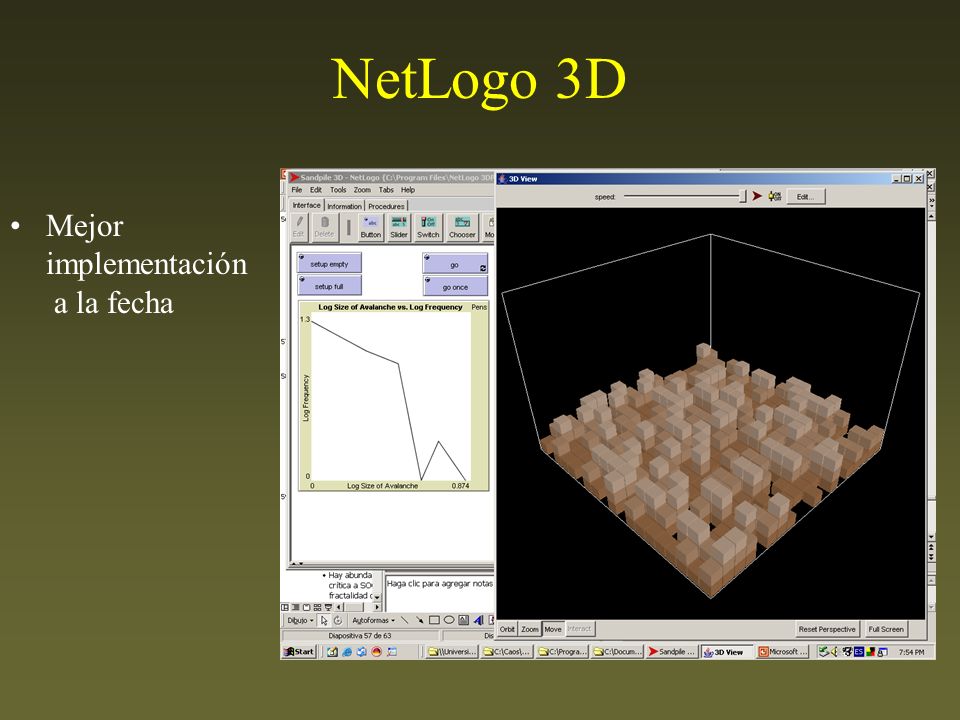Viewport: 960px width, 720px height.
Task: Switch to Microsoft PowerPoint taskbar button
Action: (x=782, y=652)
